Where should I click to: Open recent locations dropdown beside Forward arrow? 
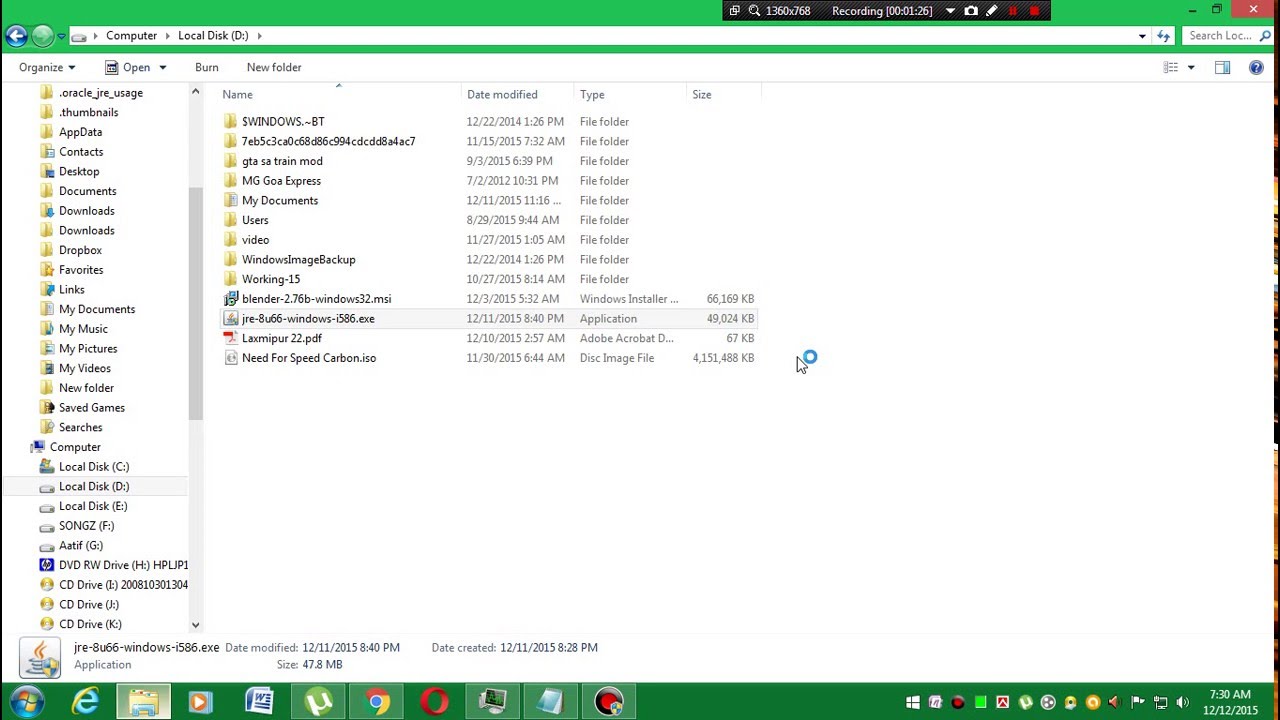pyautogui.click(x=61, y=36)
